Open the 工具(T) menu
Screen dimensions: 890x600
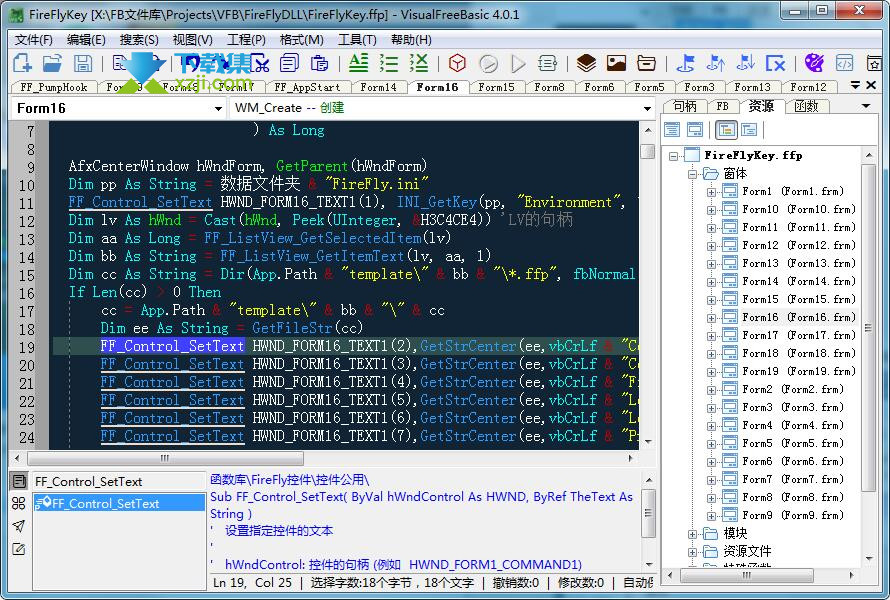357,40
